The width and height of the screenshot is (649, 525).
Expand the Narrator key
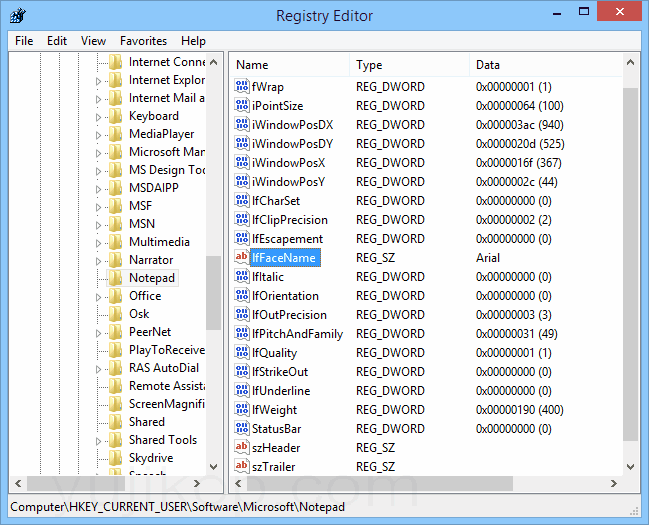click(x=98, y=261)
